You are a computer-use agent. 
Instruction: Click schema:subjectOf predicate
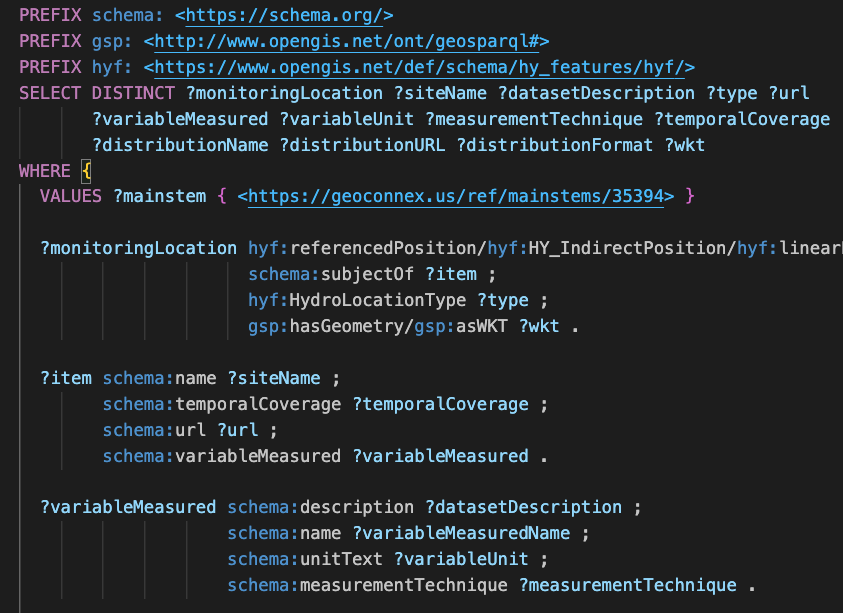(331, 274)
